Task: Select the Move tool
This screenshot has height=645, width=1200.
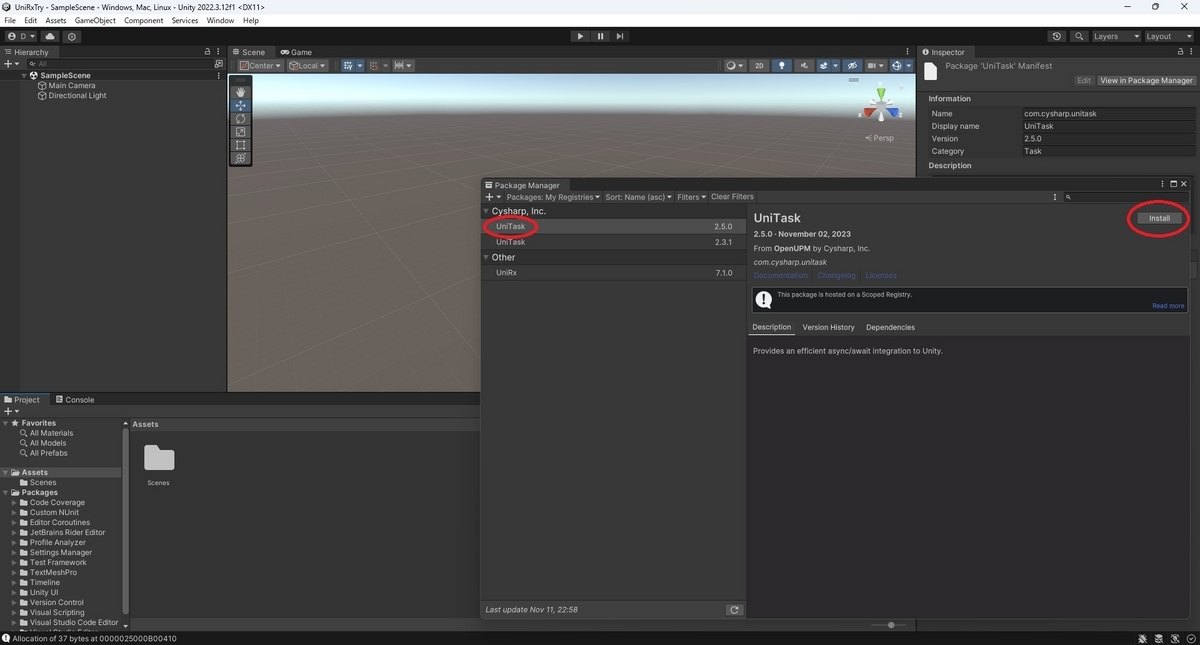Action: 240,106
